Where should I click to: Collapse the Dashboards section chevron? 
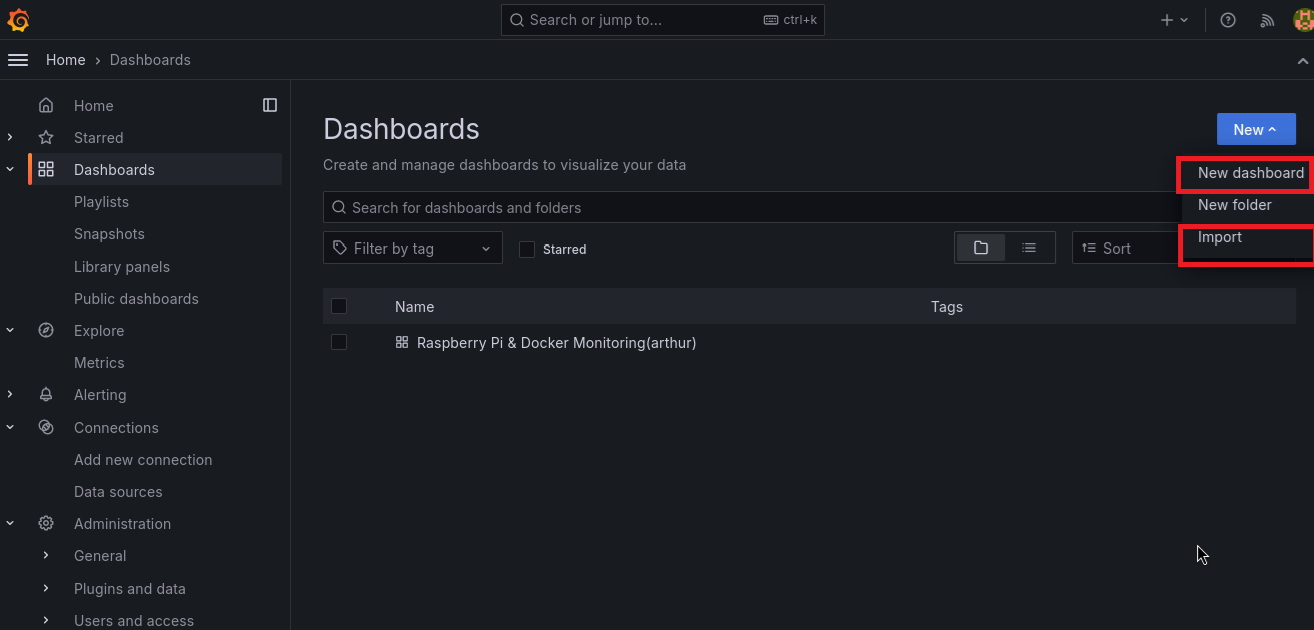(10, 170)
